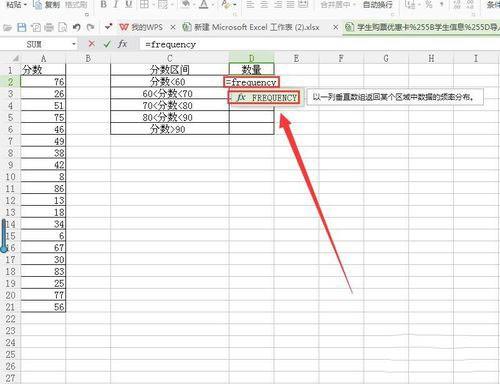The height and width of the screenshot is (384, 500).
Task: Click the auto wrap text button
Action: 377,5
